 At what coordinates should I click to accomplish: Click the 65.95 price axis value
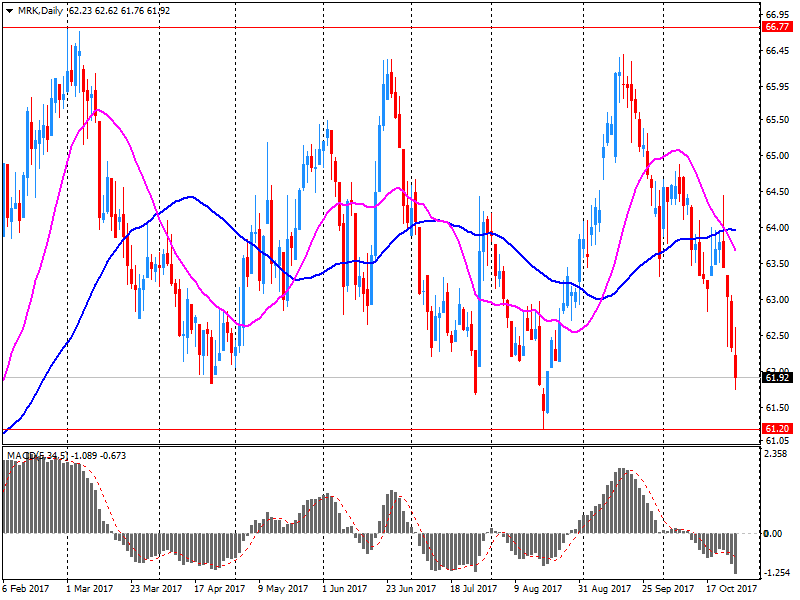point(777,87)
